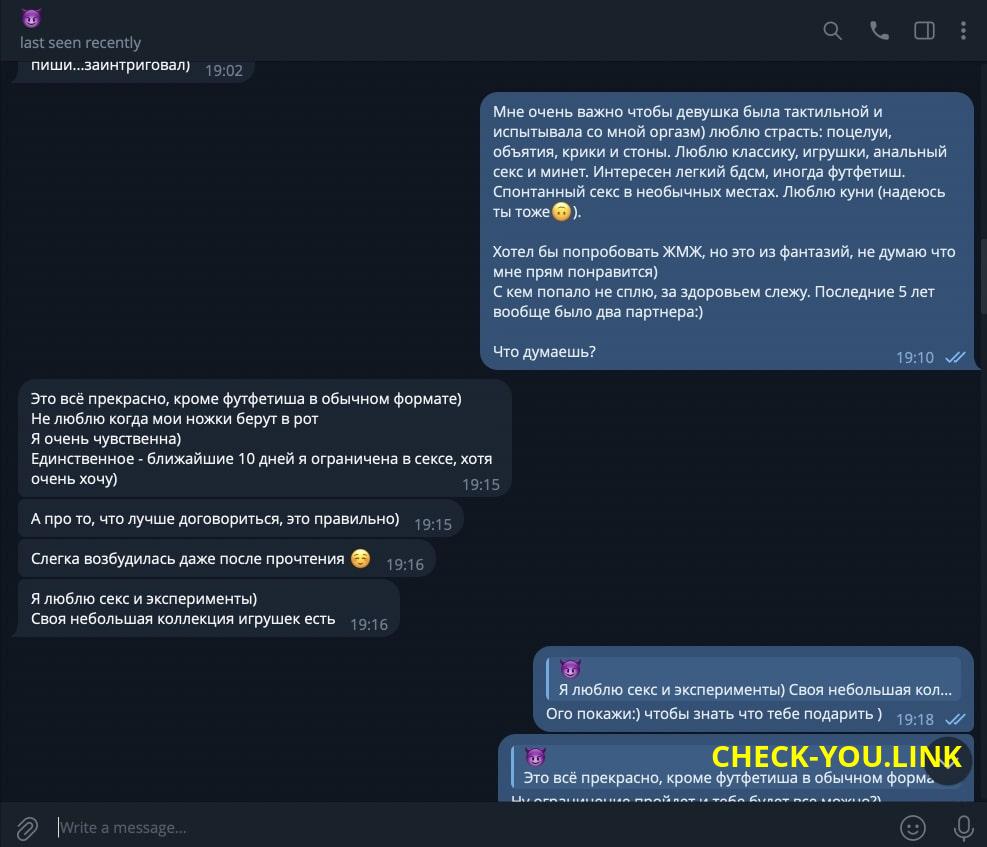Click the quoted reply in the 19:18 message
Viewport: 987px width, 847px height.
753,680
